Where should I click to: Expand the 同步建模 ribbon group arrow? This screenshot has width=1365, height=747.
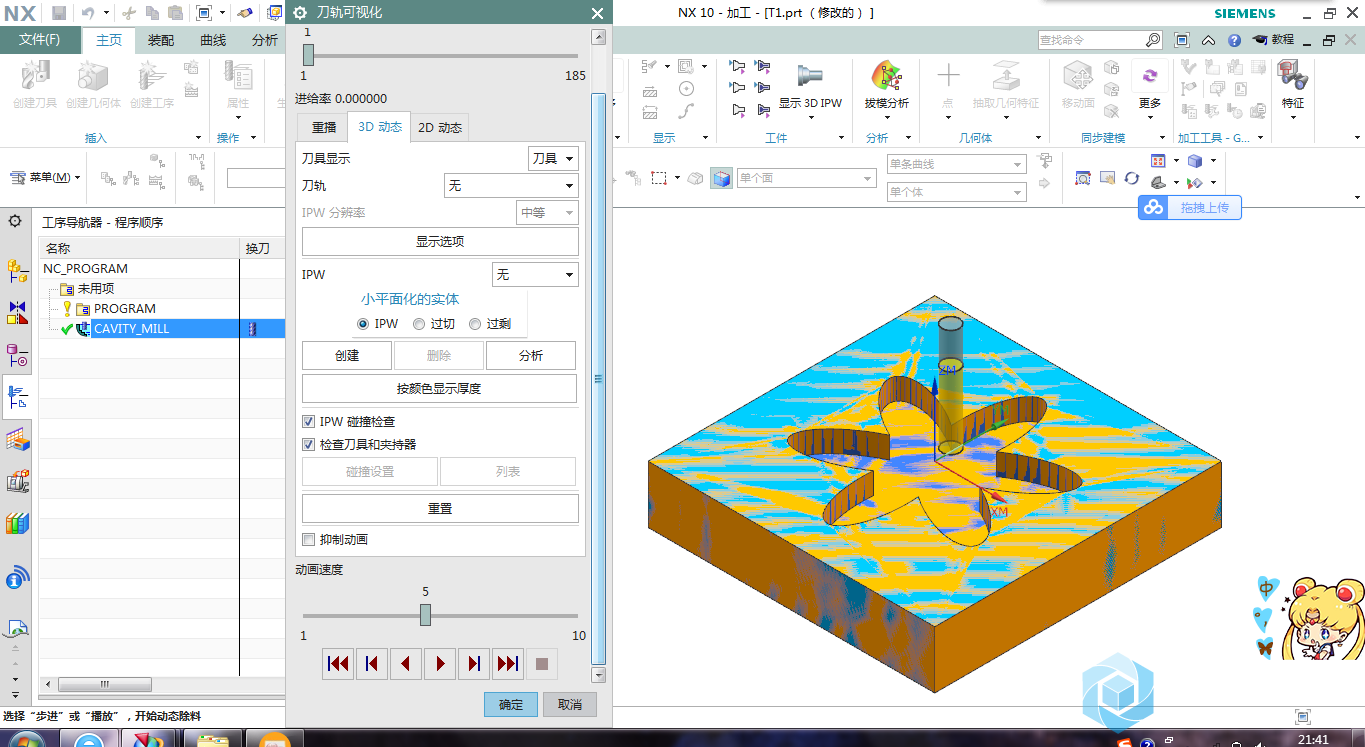tap(1162, 138)
